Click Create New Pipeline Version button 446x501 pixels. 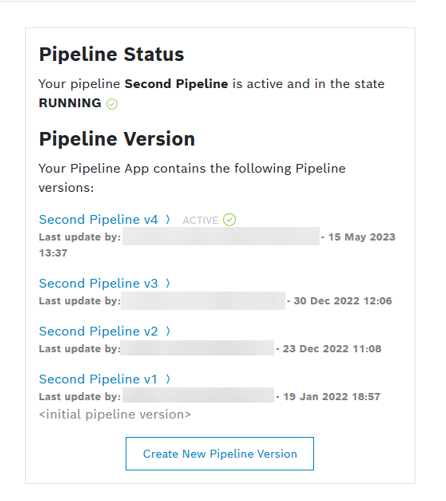220,454
